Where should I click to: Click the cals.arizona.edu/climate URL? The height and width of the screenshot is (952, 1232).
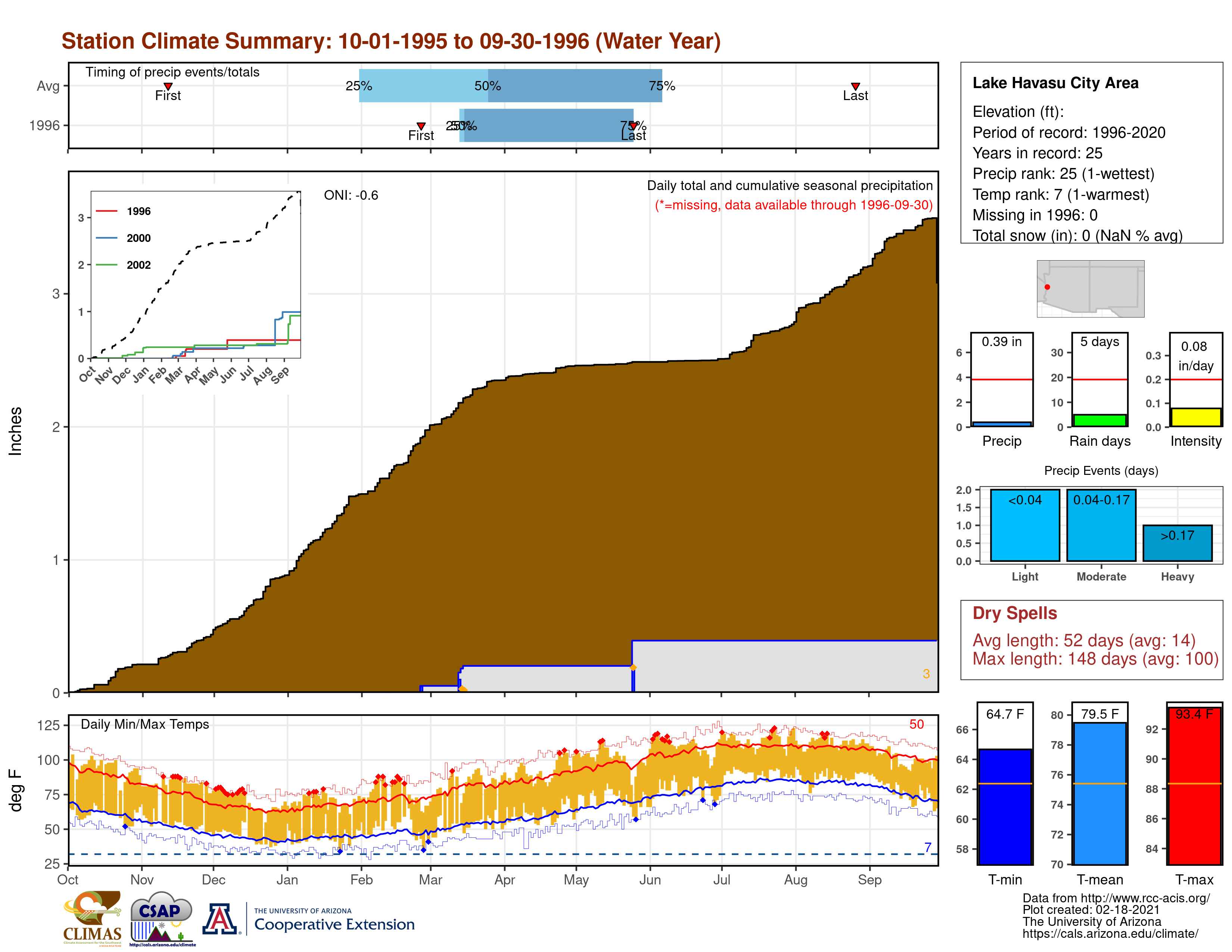point(1110,934)
